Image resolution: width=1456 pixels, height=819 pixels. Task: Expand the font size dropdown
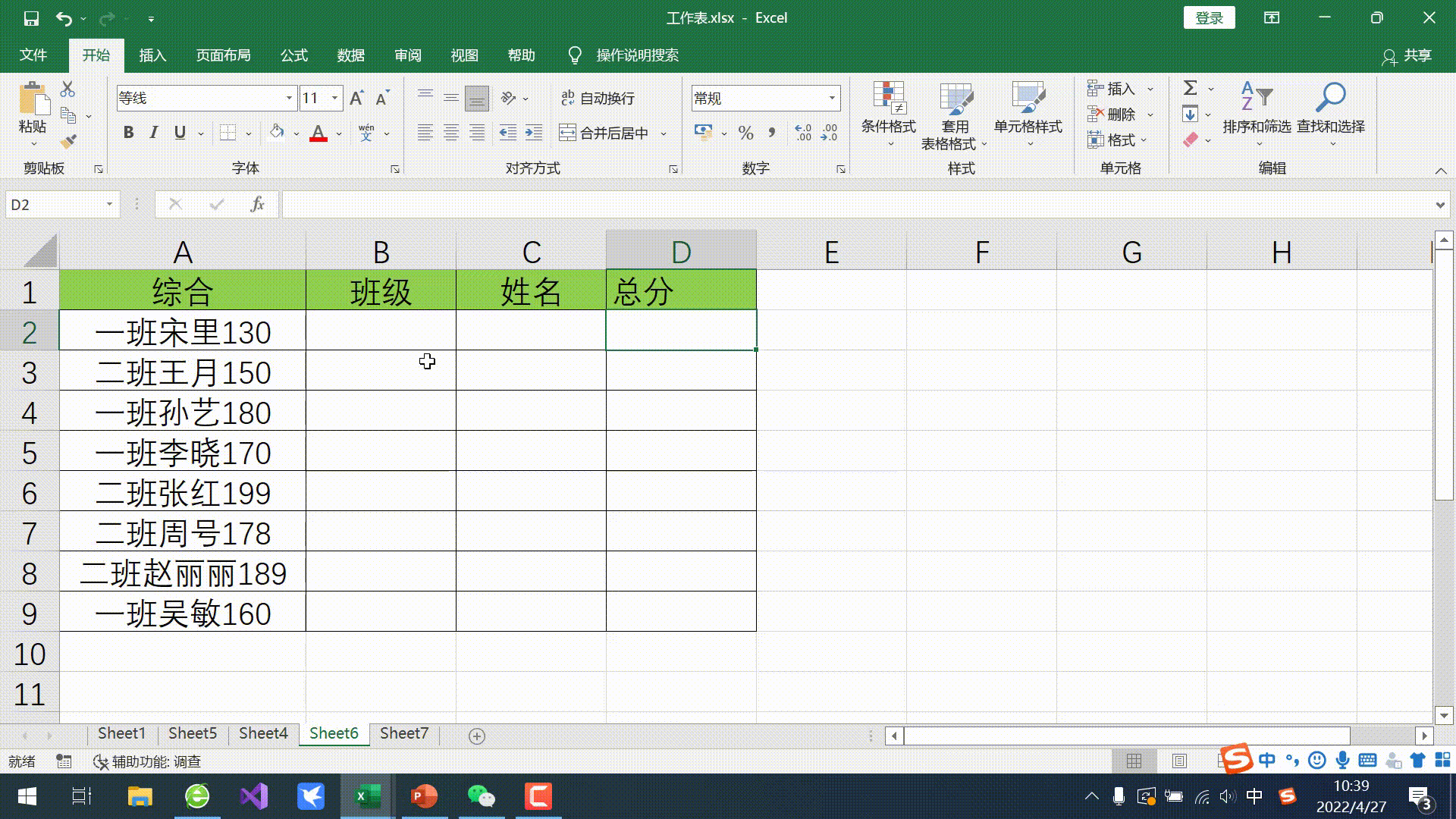pos(335,98)
